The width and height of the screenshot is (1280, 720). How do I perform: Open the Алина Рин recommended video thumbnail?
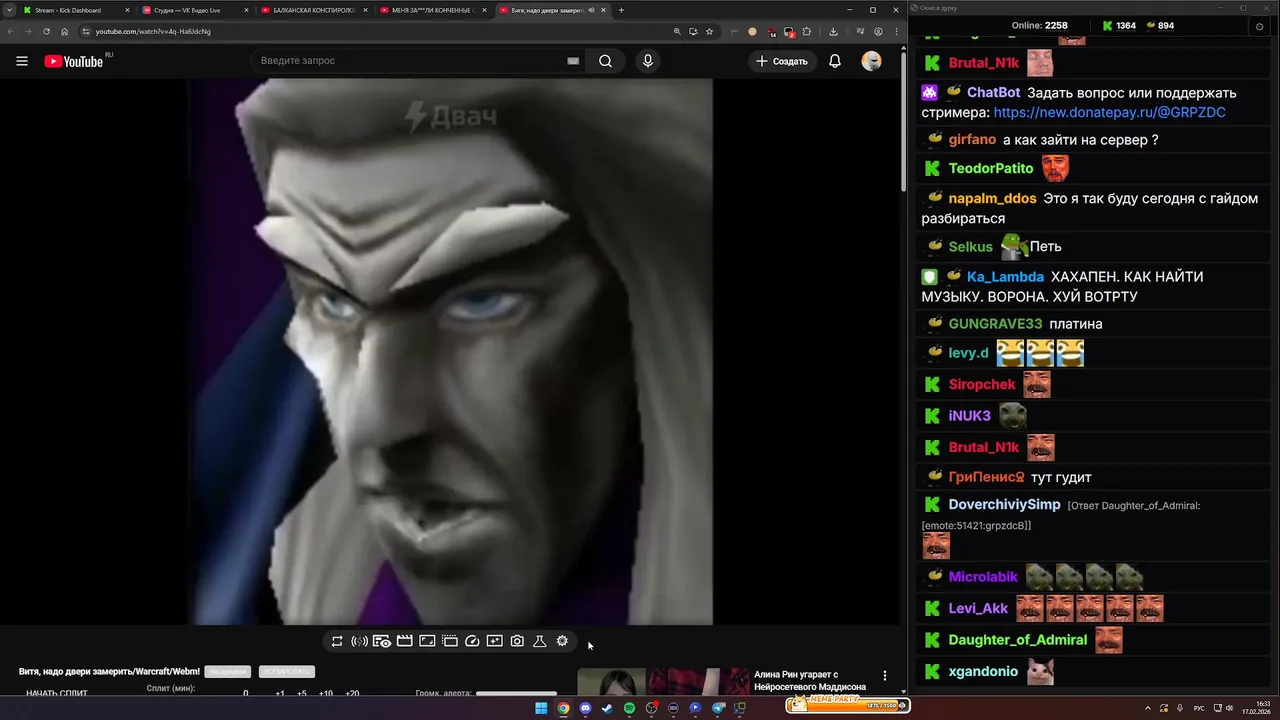(662, 682)
